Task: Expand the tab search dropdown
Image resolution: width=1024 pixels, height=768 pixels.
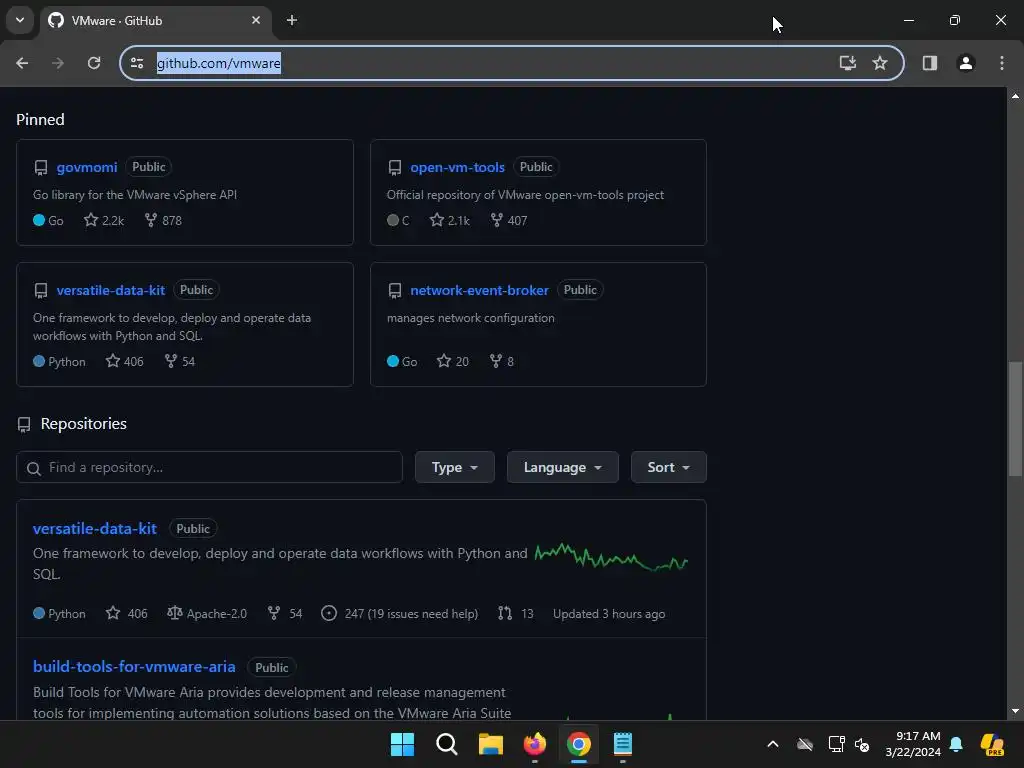Action: pyautogui.click(x=20, y=20)
